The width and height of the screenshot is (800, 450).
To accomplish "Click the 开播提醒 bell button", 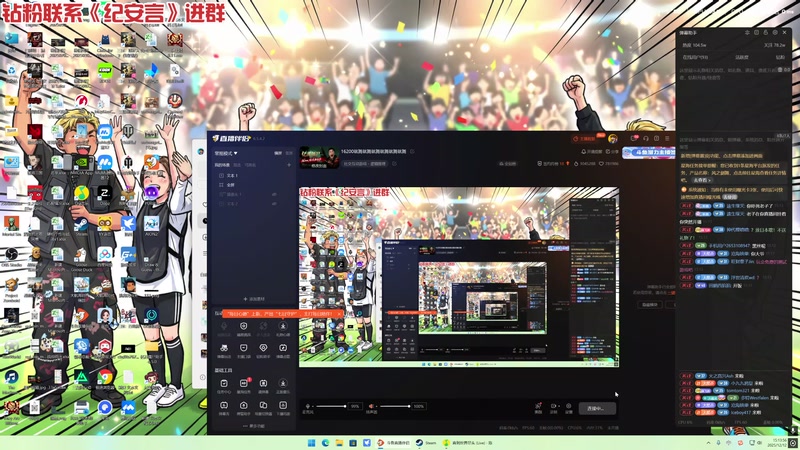I will point(592,152).
